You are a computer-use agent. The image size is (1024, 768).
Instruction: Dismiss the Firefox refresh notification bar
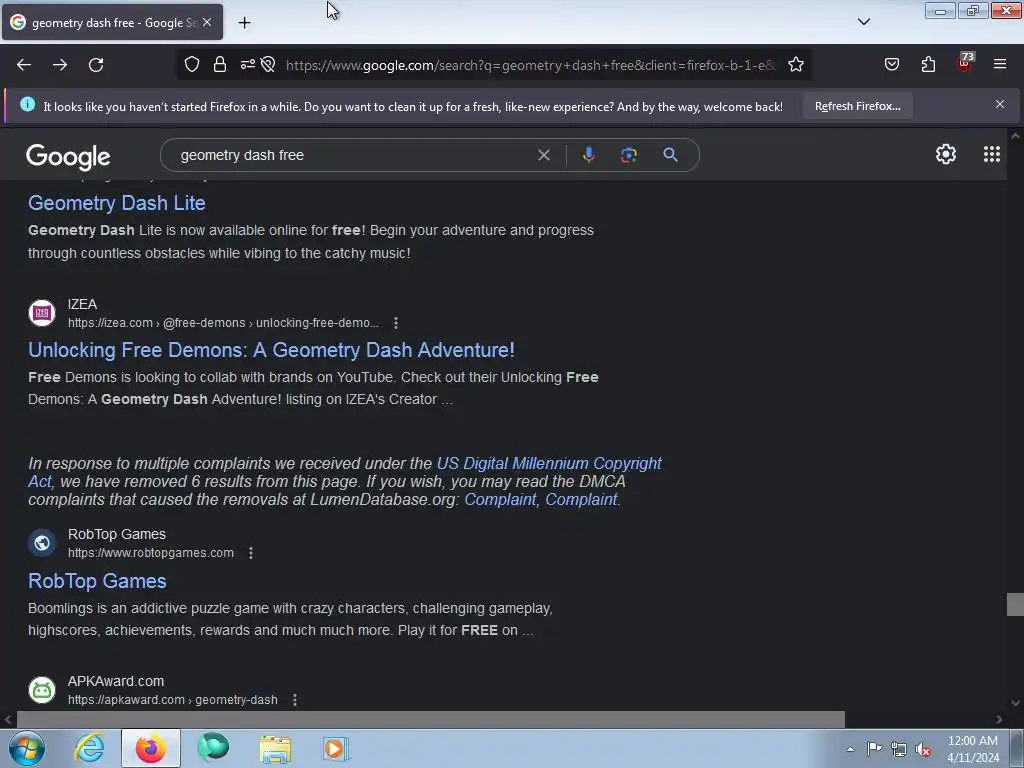[x=1000, y=104]
